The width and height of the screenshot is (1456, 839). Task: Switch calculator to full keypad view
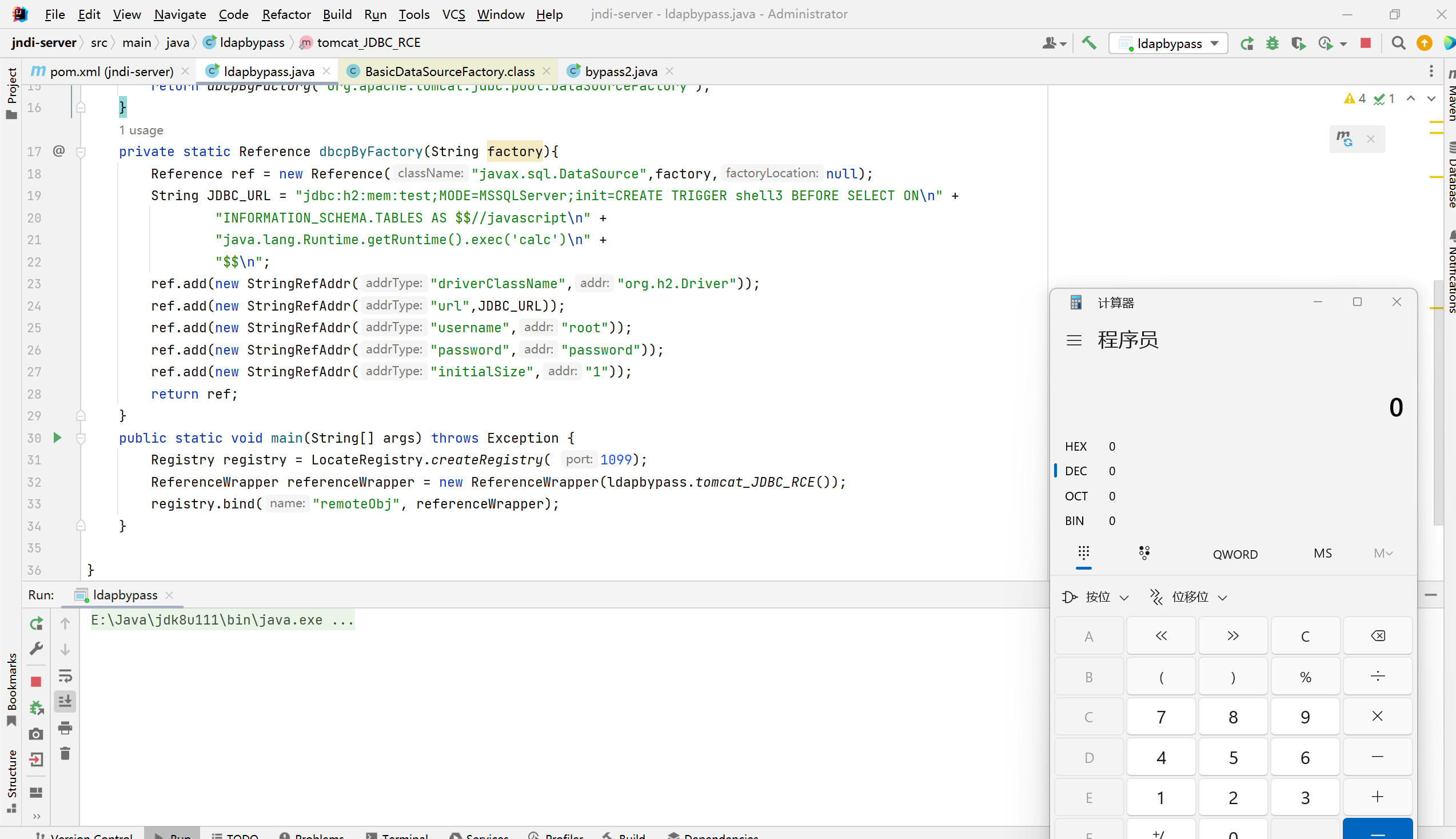(x=1083, y=552)
